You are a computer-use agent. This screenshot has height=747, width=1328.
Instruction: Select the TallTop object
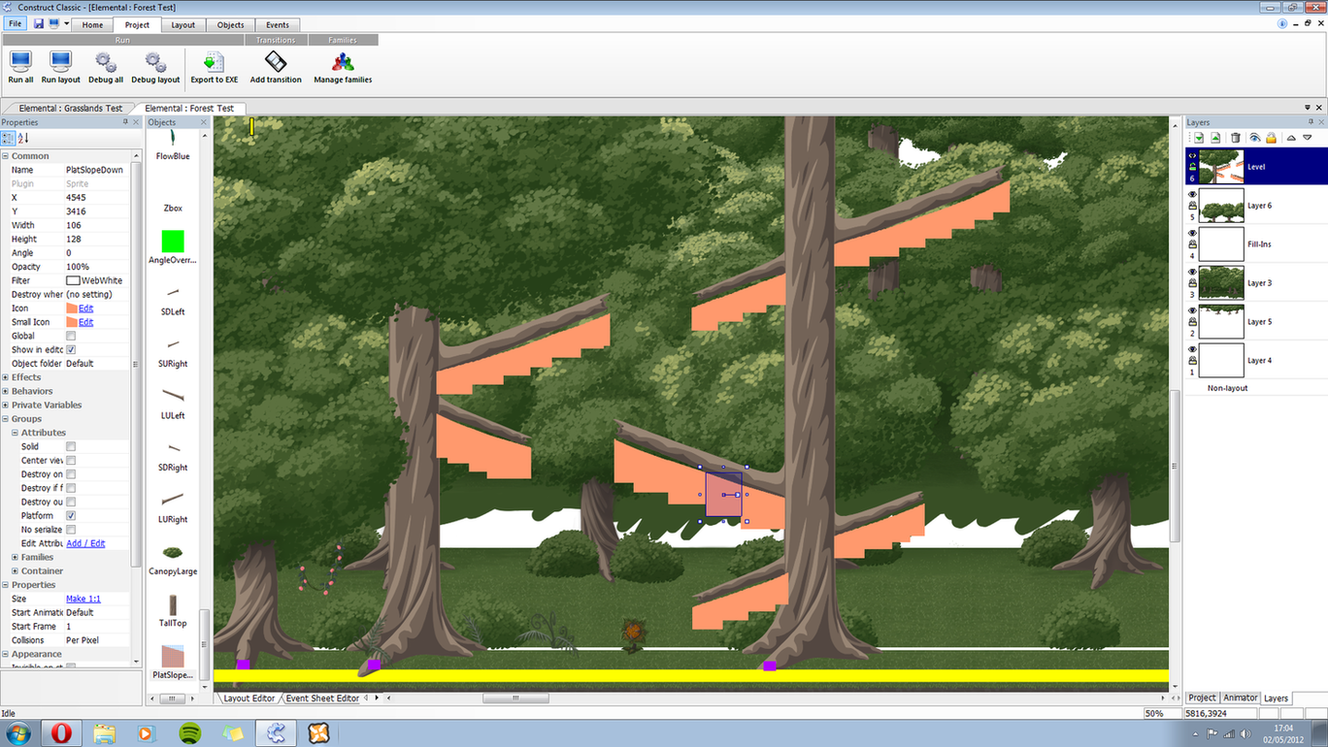173,610
